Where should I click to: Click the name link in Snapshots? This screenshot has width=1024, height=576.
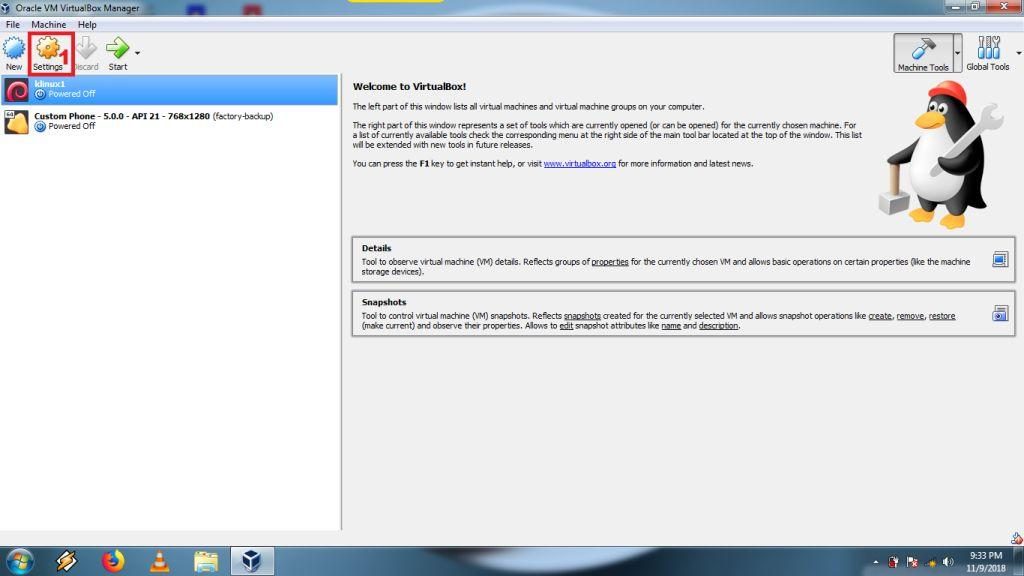(x=671, y=326)
